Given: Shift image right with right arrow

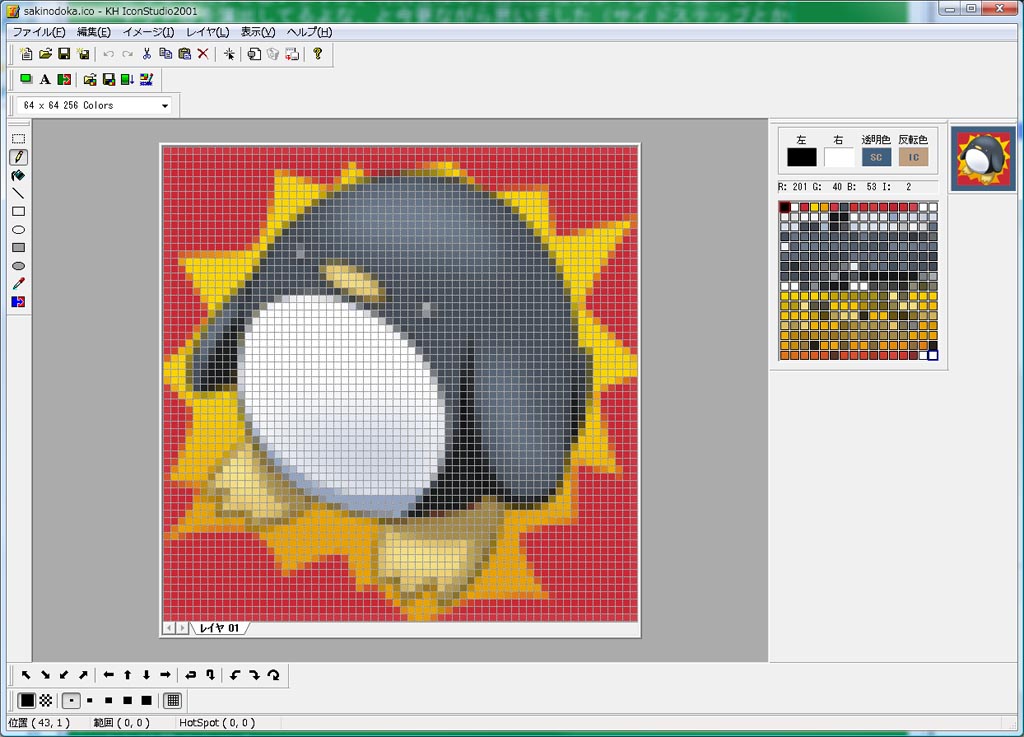Looking at the screenshot, I should [x=166, y=675].
